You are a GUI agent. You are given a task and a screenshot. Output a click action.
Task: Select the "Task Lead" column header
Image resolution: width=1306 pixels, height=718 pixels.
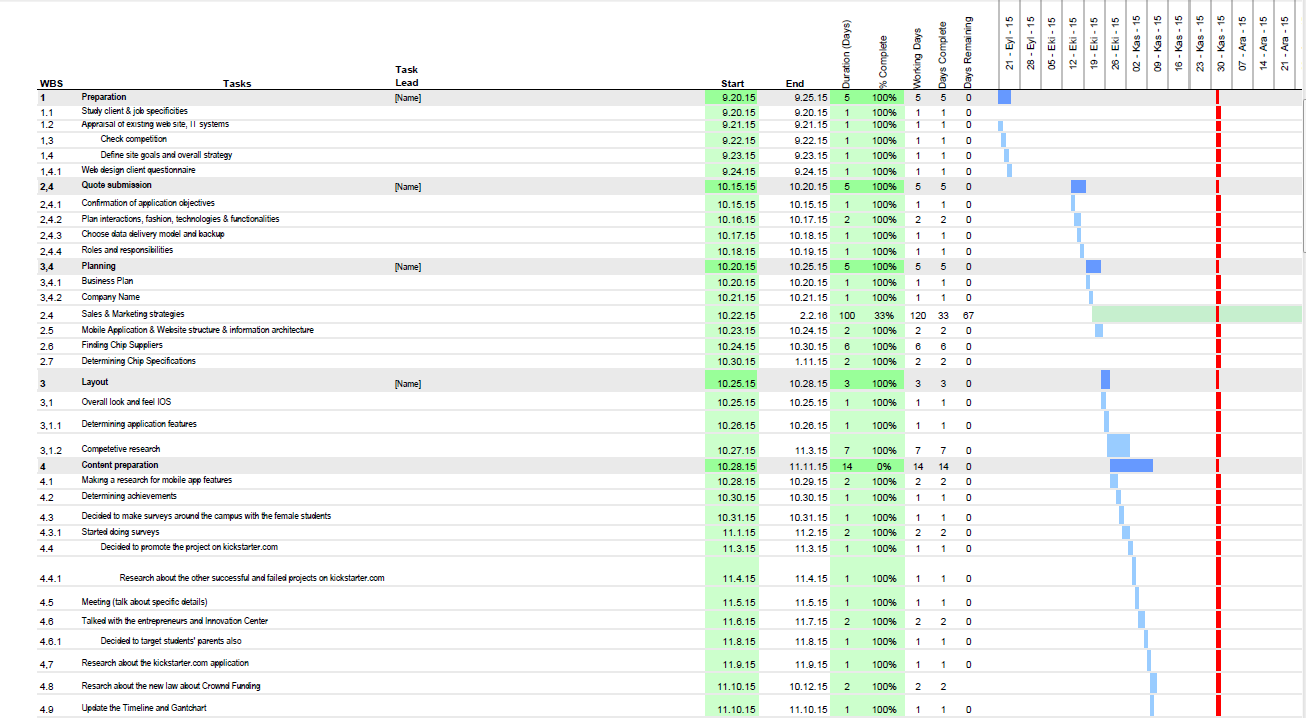[x=407, y=76]
